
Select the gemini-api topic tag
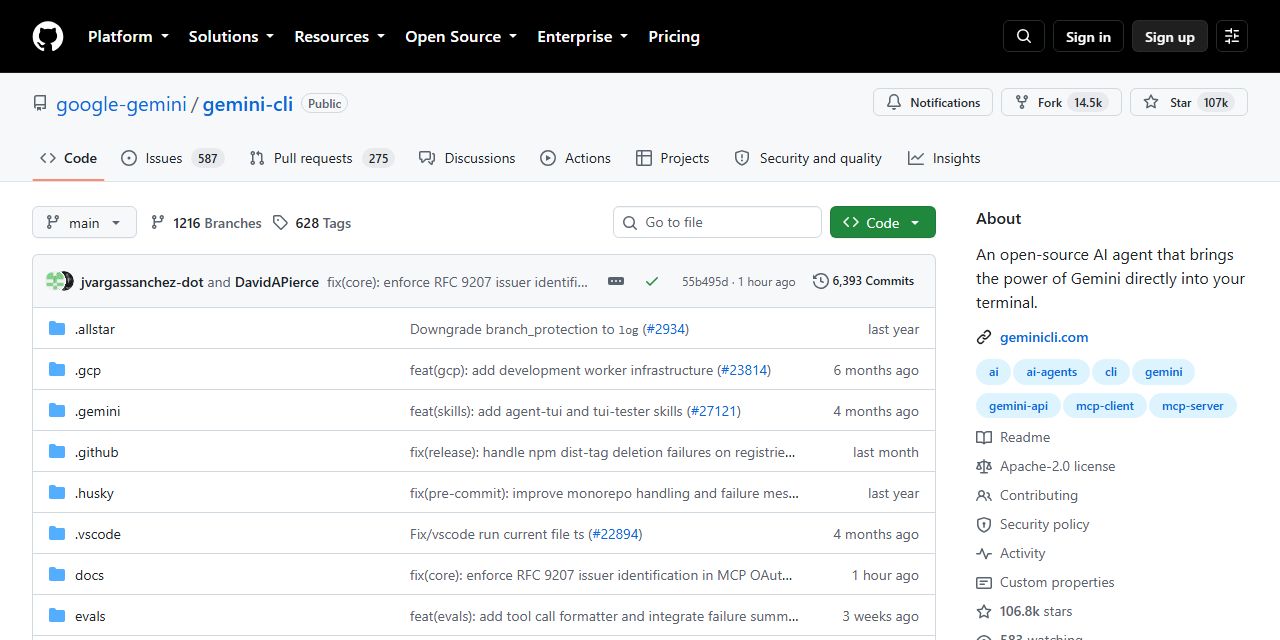click(x=1019, y=405)
